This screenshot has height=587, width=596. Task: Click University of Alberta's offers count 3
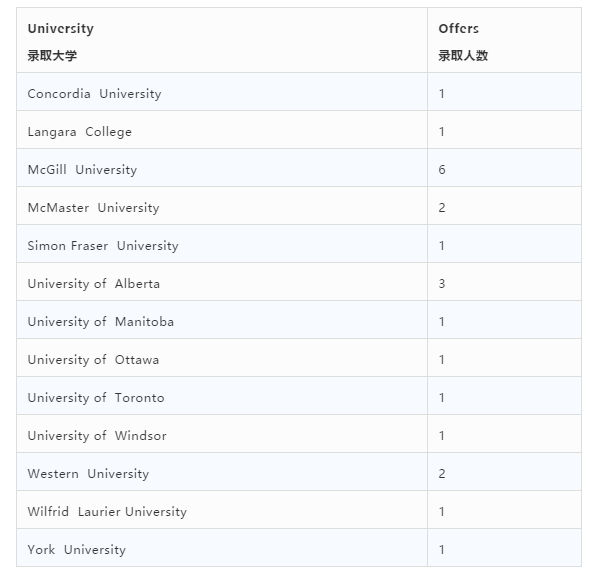coord(442,284)
